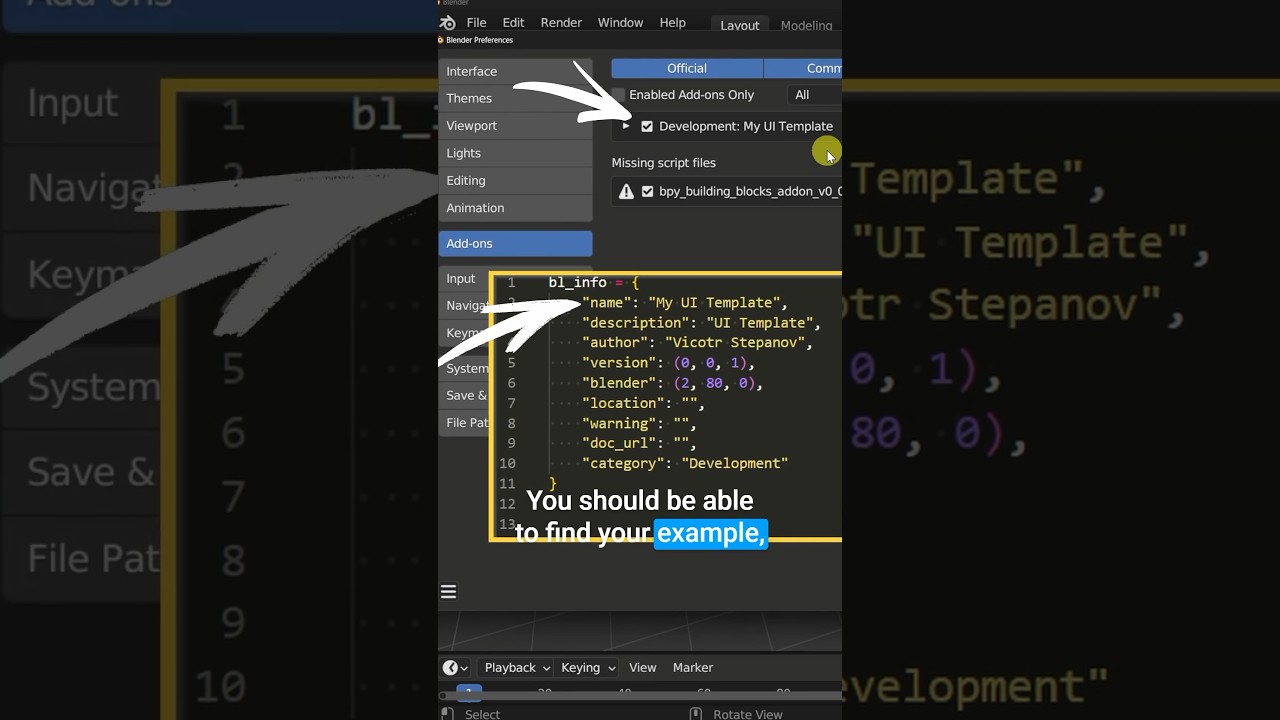
Task: Click the 'Missing script files' label
Action: pyautogui.click(x=664, y=163)
